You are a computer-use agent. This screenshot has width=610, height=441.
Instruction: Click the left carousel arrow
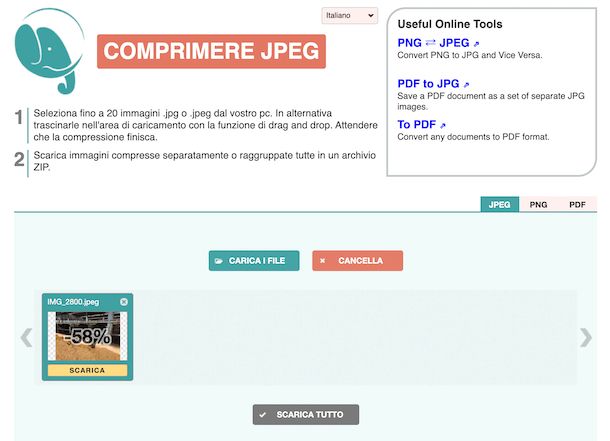26,337
